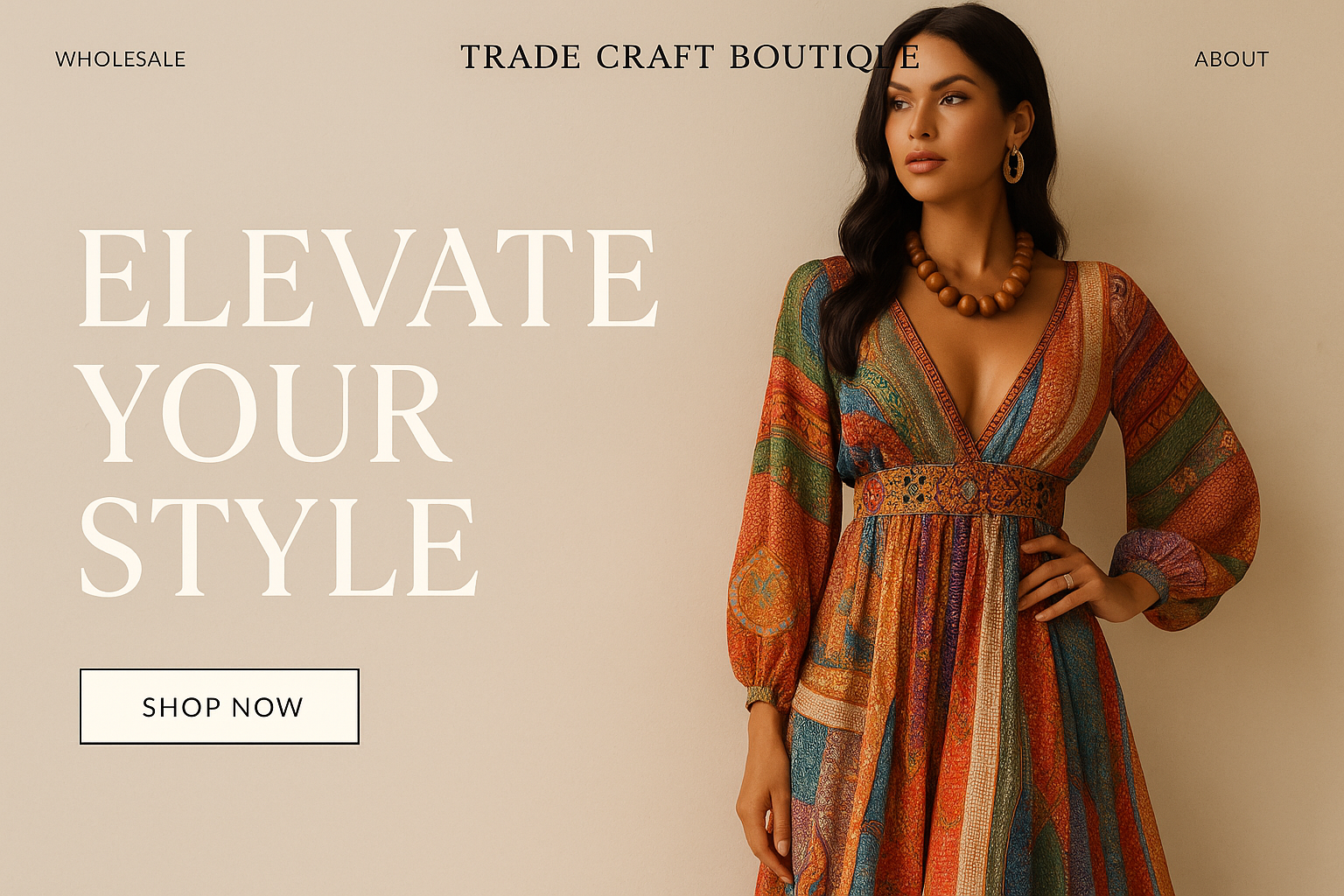Click the ring on the model's finger
Screen dimensions: 1344x896
1067,580
